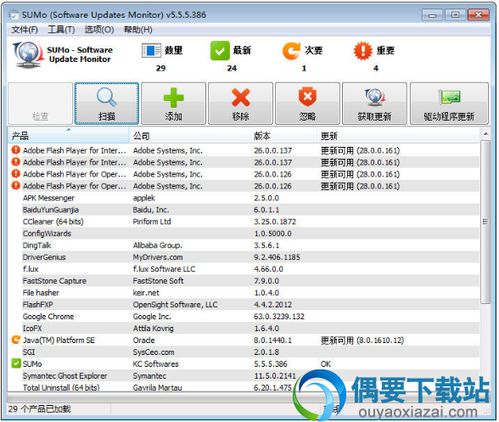Select the BaiduYunGuanjia row

click(244, 210)
